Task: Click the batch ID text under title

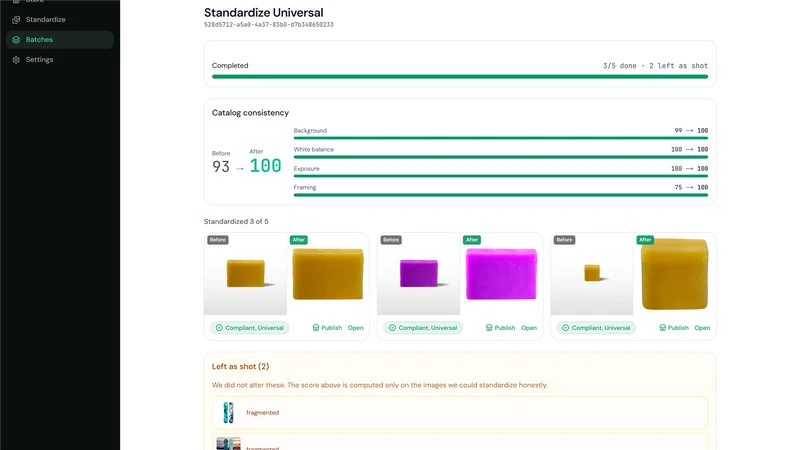Action: [269, 24]
